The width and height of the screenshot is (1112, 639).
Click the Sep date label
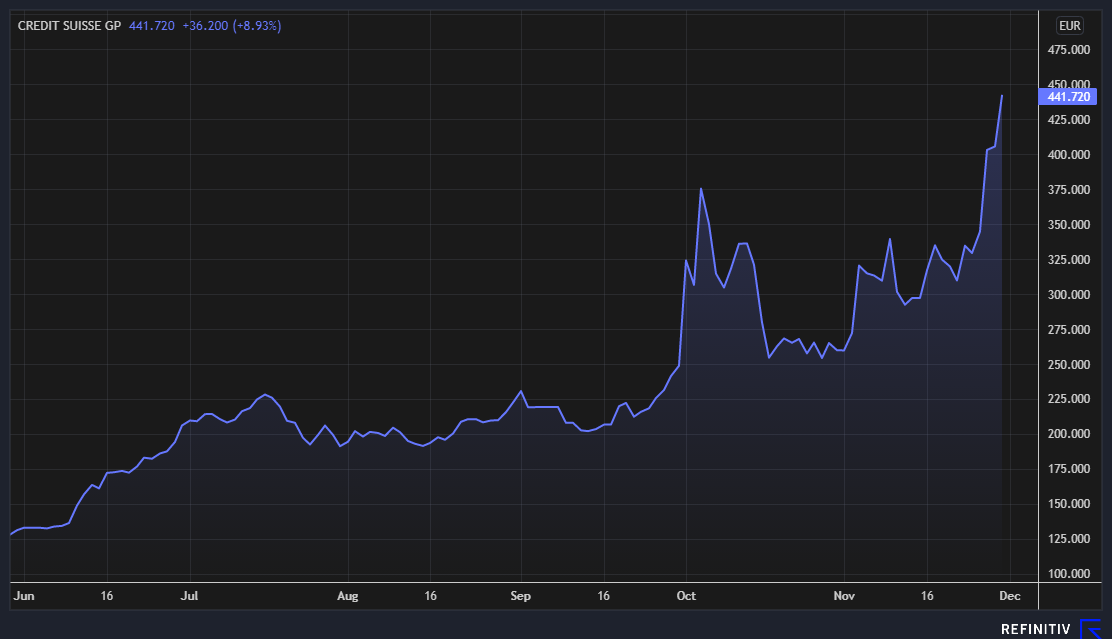pyautogui.click(x=521, y=596)
